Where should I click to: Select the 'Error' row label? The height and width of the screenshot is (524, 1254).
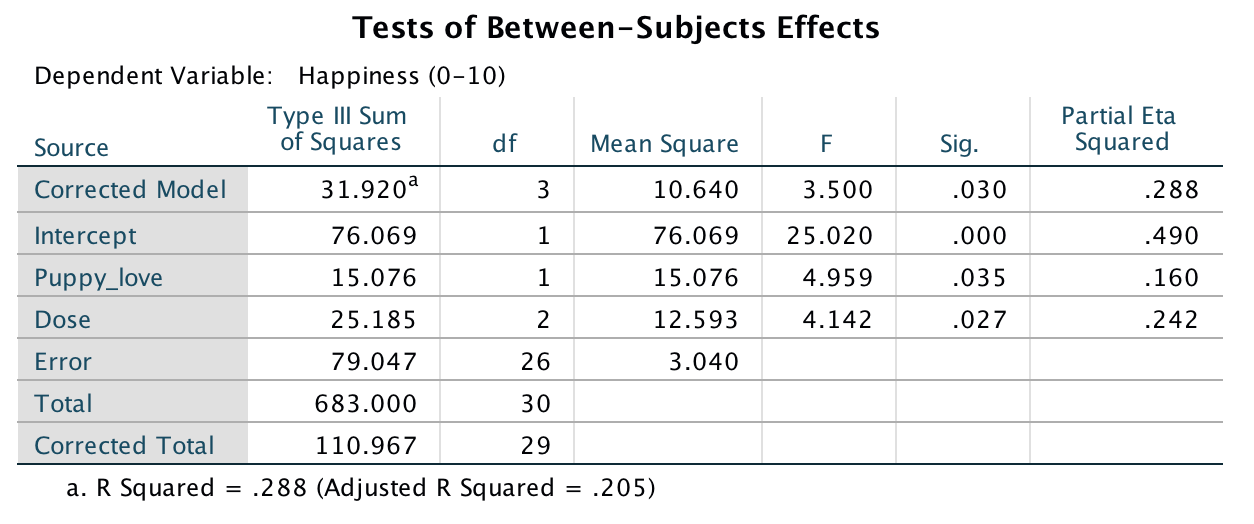63,362
